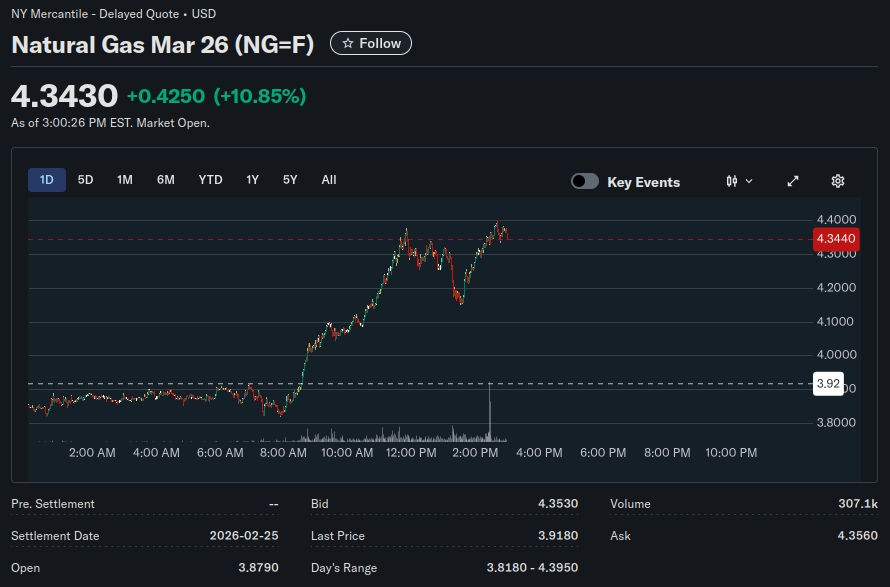The image size is (890, 587).
Task: Click the Natural Gas Mar 26 (NG=F) title
Action: click(162, 45)
